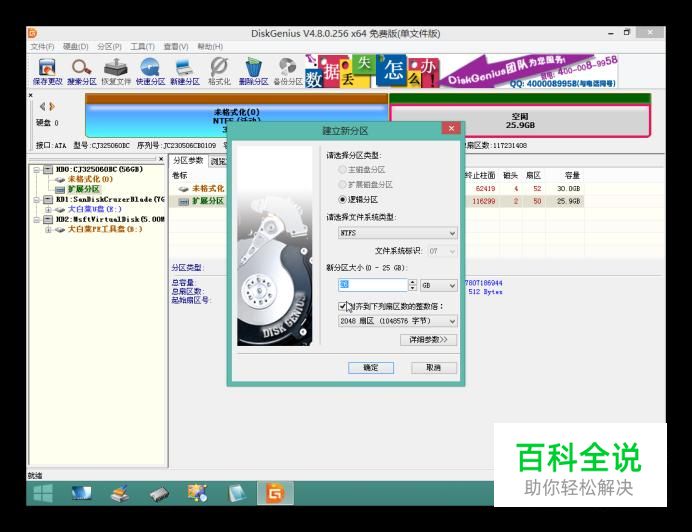Click the 确定 confirm button
Image resolution: width=692 pixels, height=532 pixels.
371,368
